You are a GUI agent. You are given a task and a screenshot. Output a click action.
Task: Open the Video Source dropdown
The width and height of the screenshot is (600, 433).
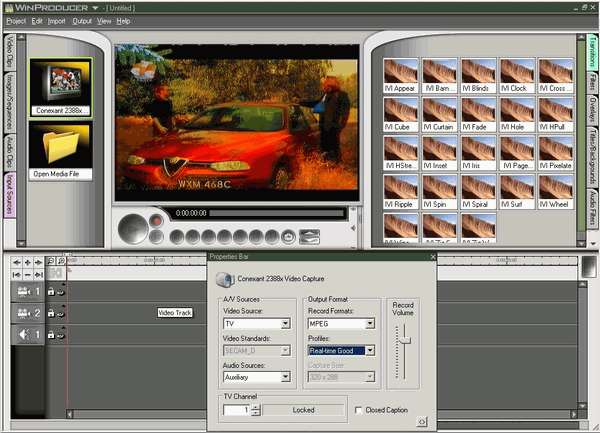[x=283, y=324]
